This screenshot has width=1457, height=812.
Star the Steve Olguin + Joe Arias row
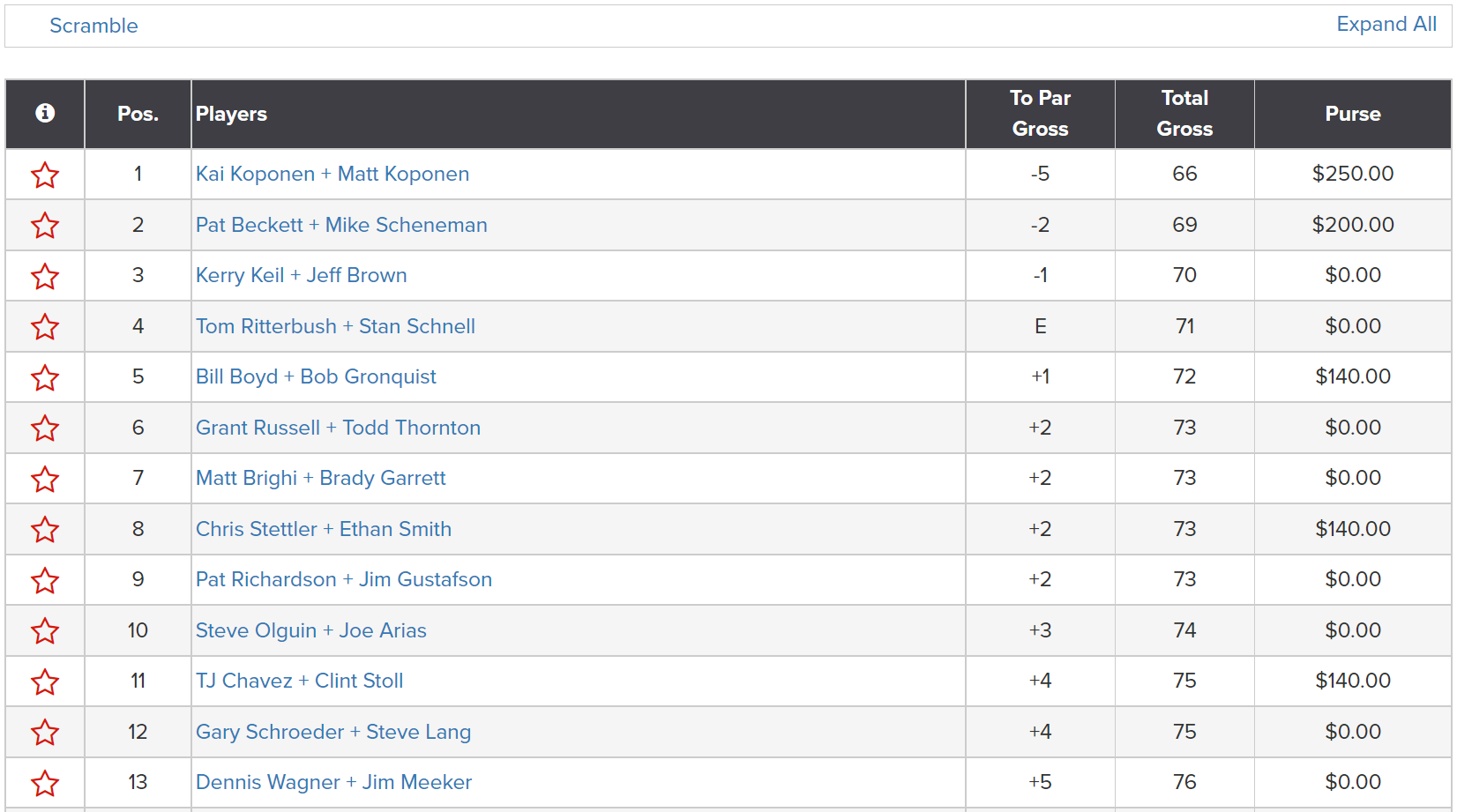[45, 631]
